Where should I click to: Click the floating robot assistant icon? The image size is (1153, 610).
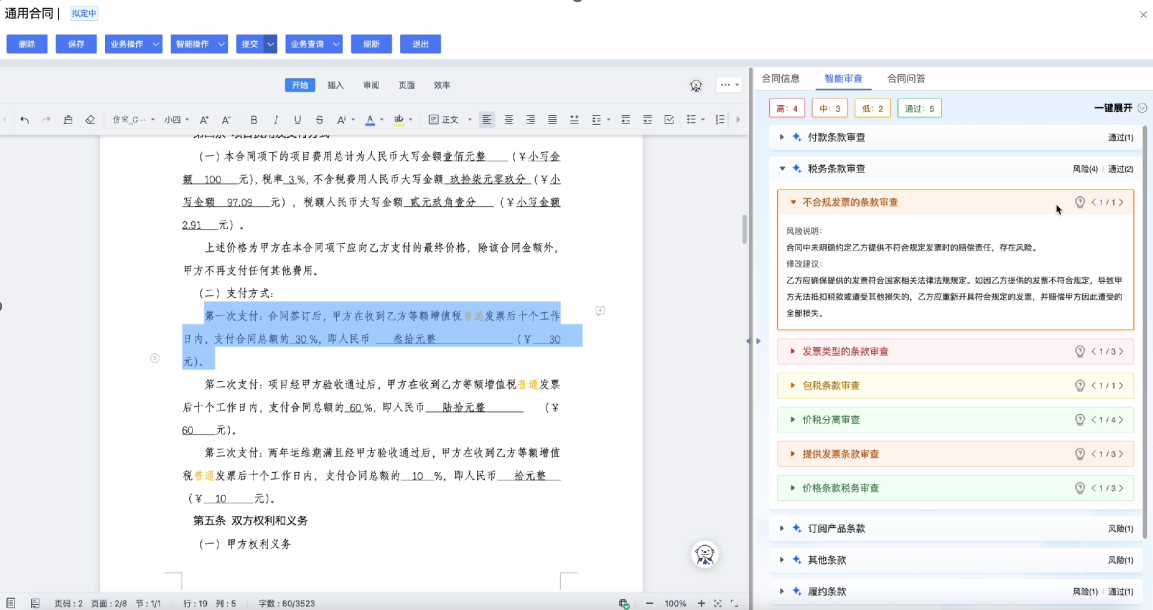(706, 554)
